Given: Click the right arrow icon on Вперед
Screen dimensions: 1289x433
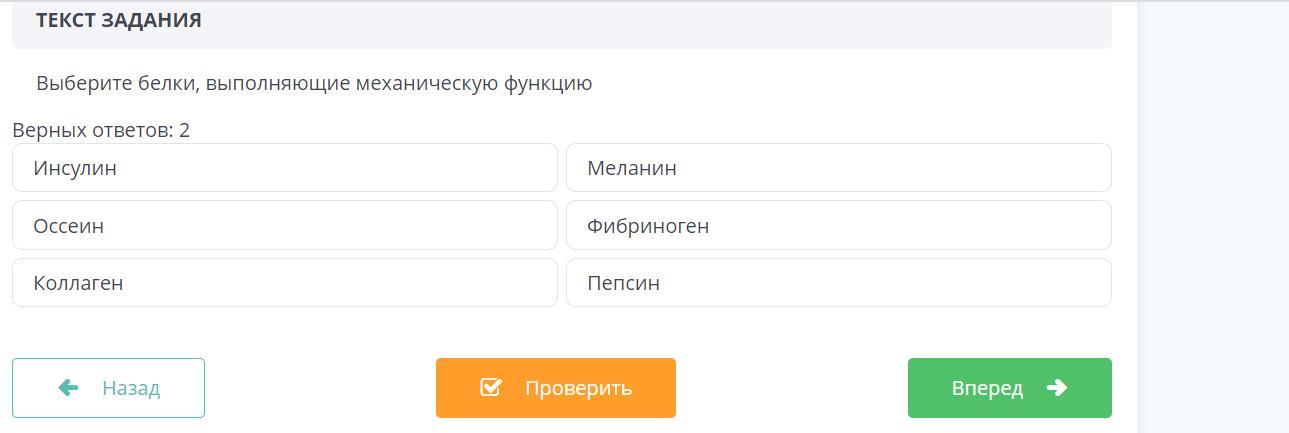Looking at the screenshot, I should click(1057, 387).
